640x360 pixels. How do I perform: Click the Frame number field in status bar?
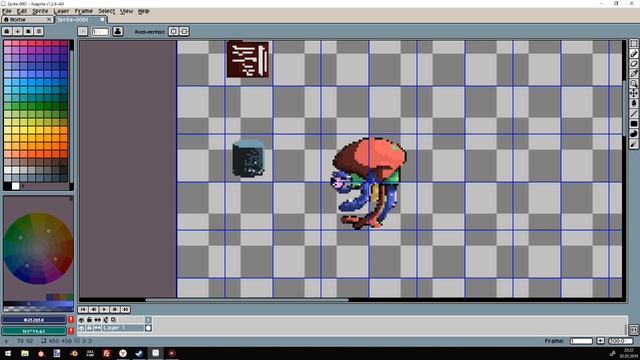click(x=581, y=340)
